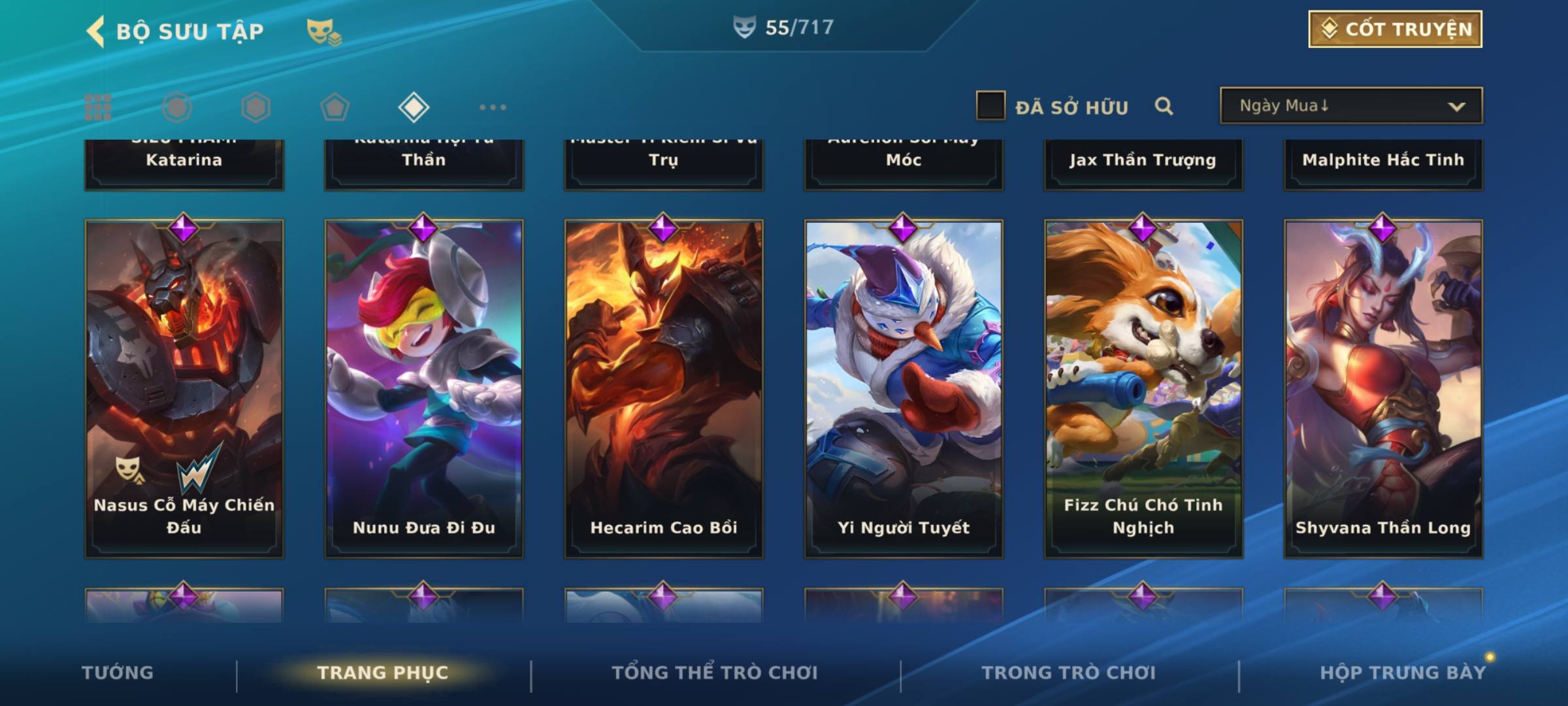Open the Yi Người Tuyết skin card
The image size is (1568, 706).
pyautogui.click(x=904, y=388)
